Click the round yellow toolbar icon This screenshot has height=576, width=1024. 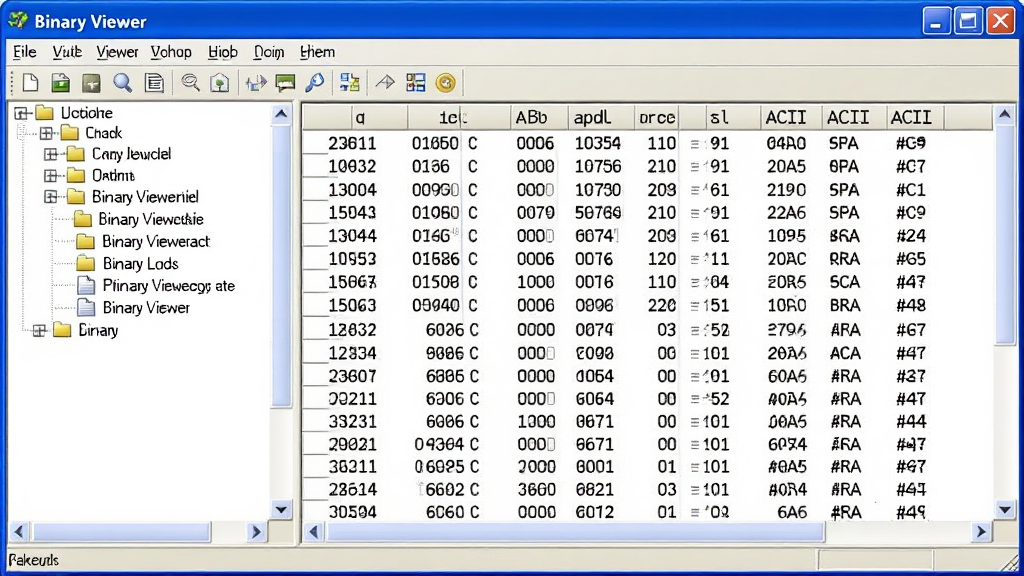pyautogui.click(x=445, y=83)
